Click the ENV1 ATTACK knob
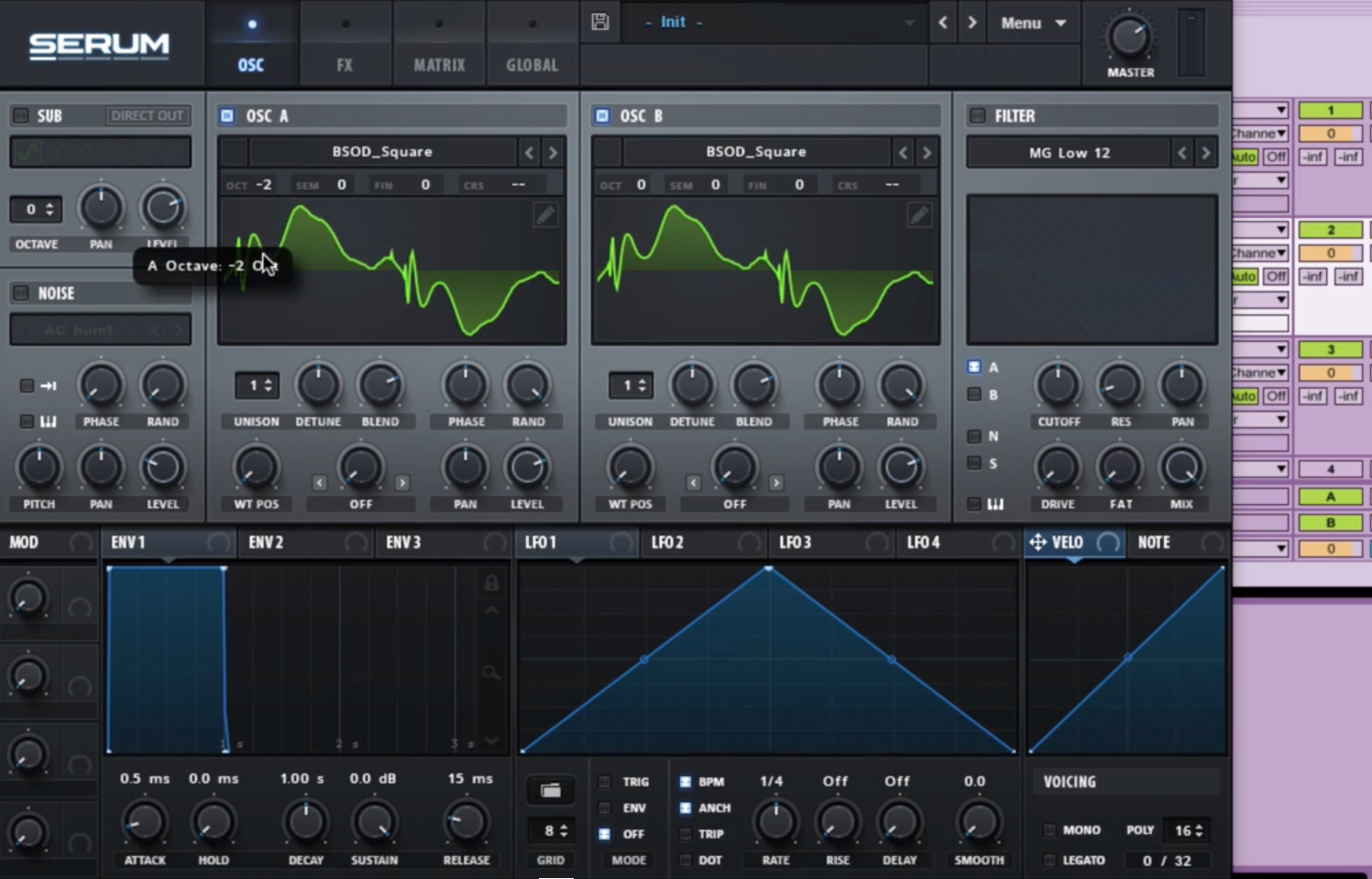This screenshot has height=879, width=1372. (x=145, y=822)
